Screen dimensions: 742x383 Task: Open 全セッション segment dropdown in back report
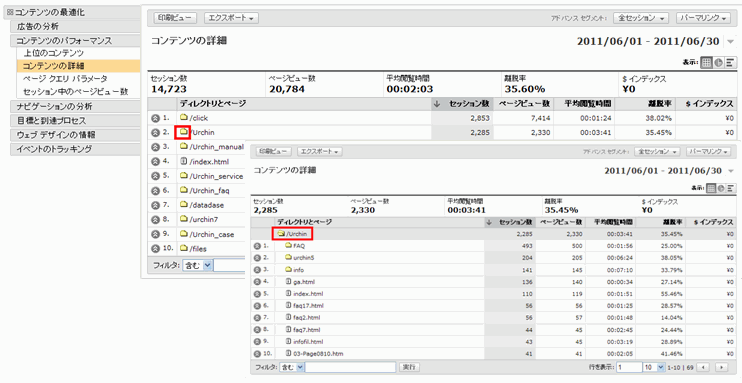coord(641,18)
